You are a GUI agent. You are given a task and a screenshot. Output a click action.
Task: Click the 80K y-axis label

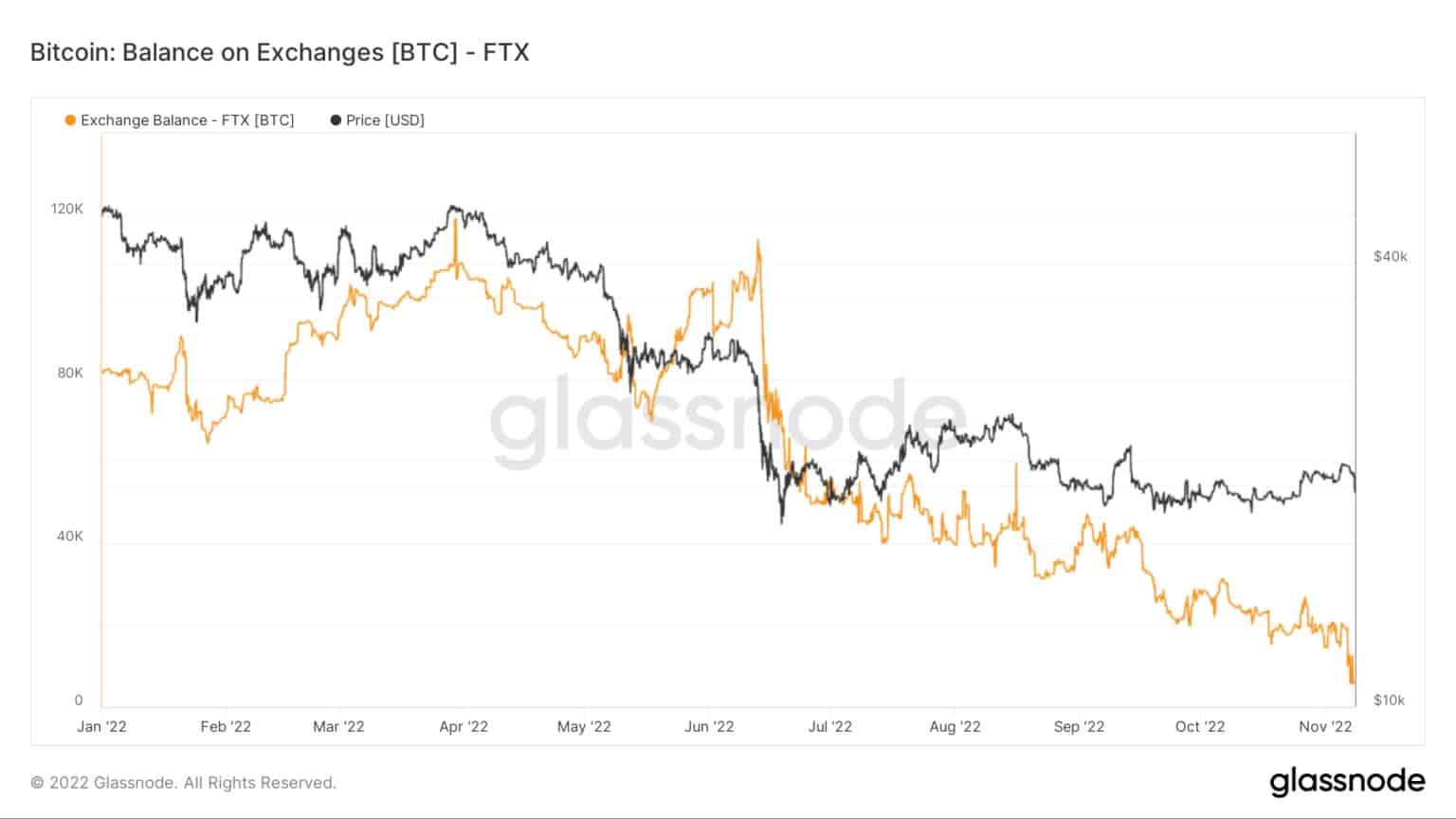(x=70, y=373)
